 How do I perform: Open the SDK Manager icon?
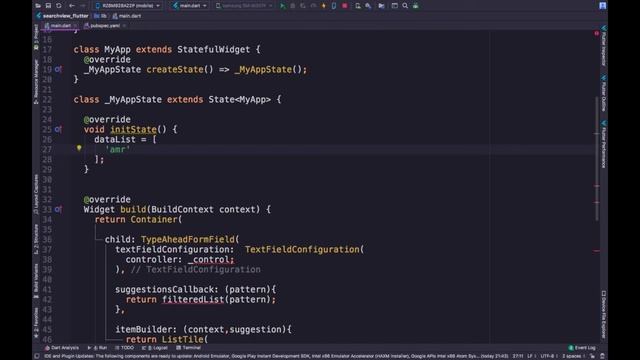click(x=368, y=6)
